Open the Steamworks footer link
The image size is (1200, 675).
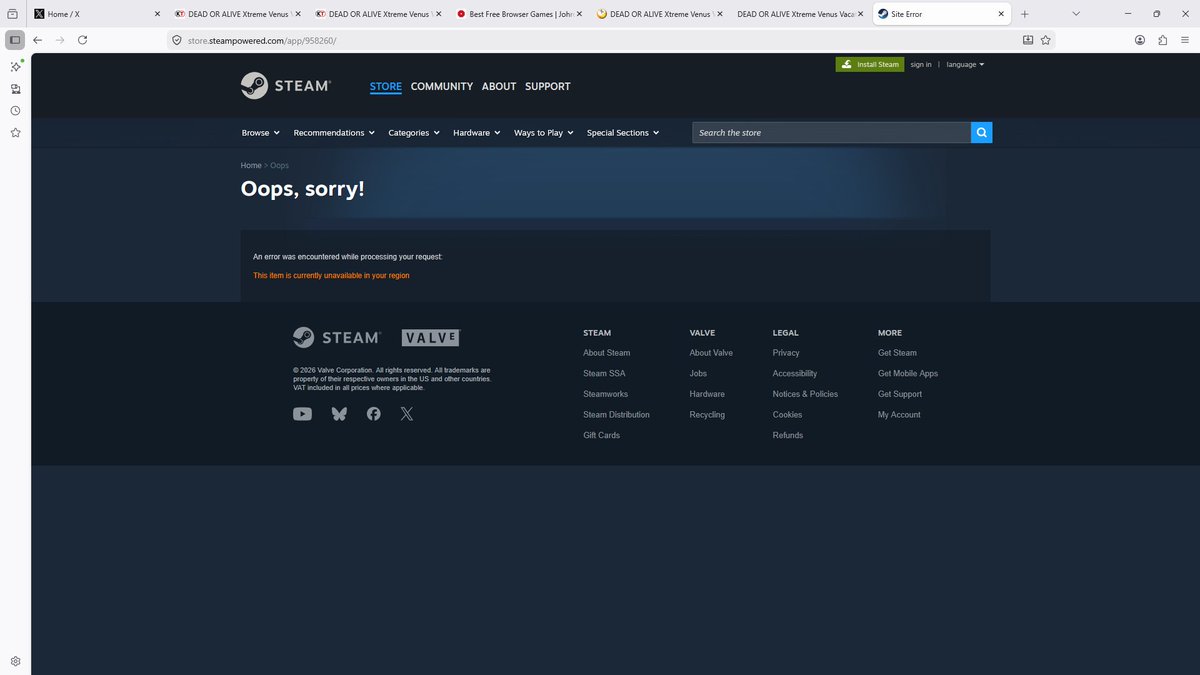[x=606, y=394]
